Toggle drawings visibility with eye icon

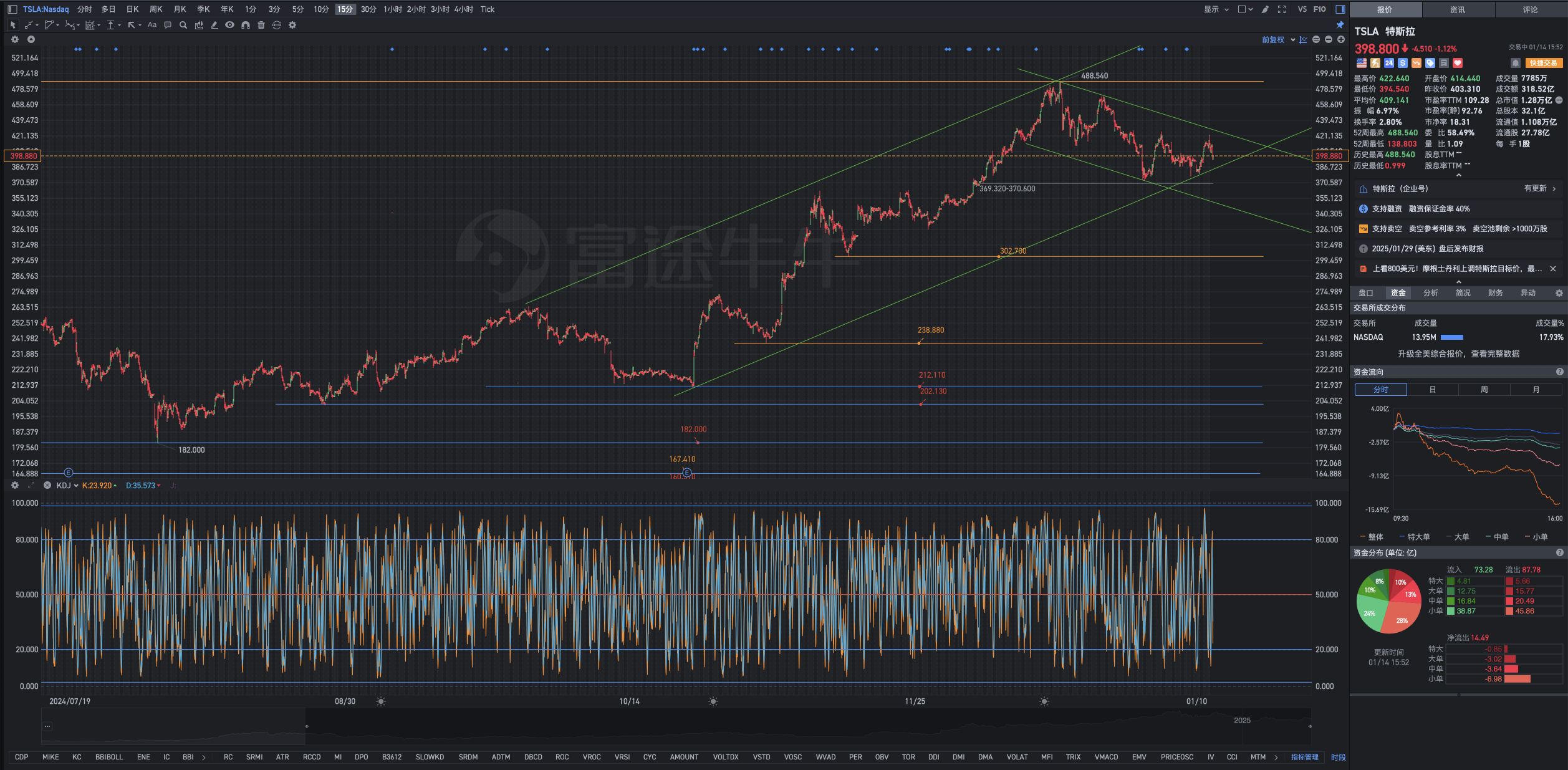point(230,25)
